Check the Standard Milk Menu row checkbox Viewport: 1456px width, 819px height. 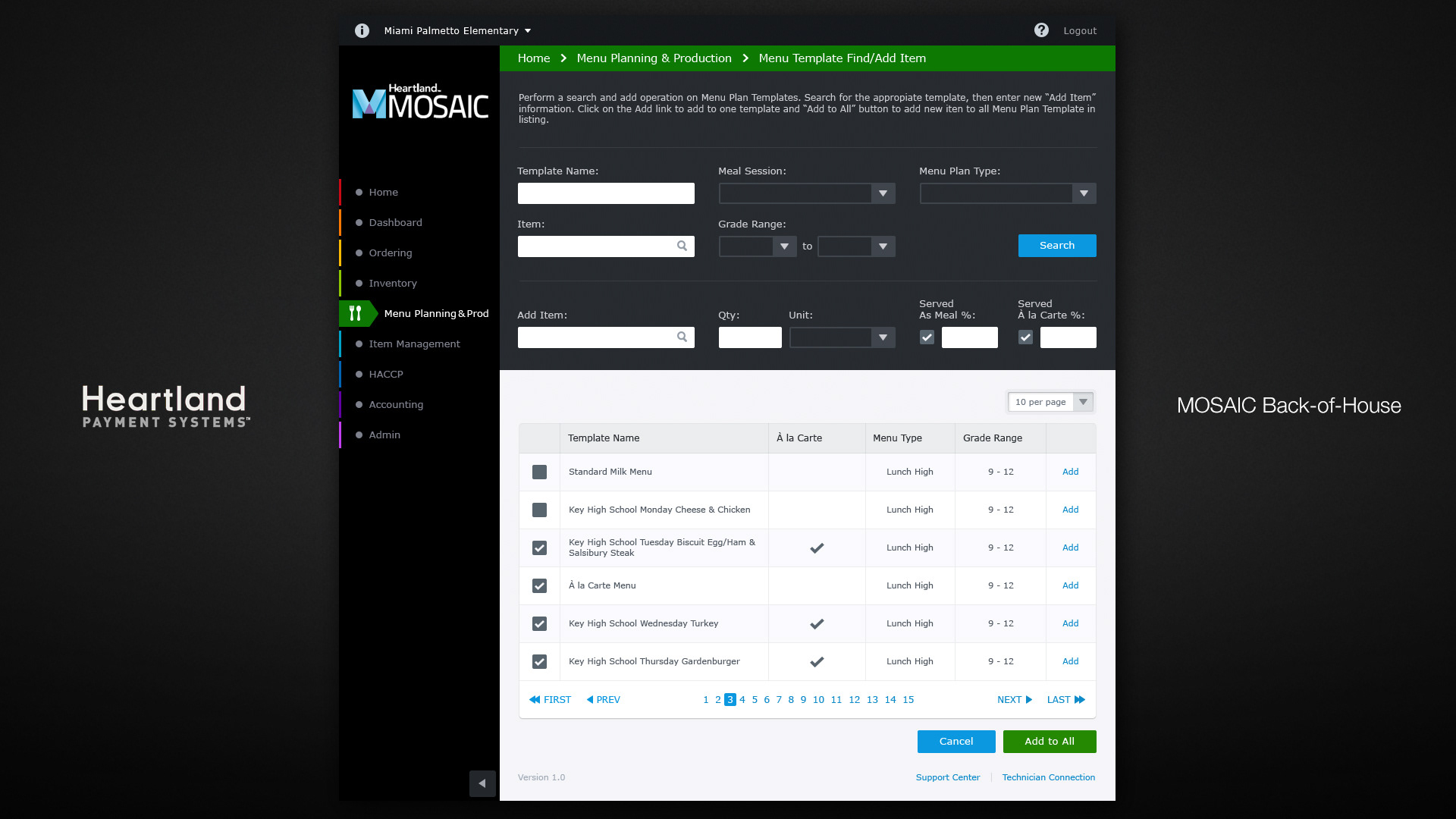[x=539, y=472]
